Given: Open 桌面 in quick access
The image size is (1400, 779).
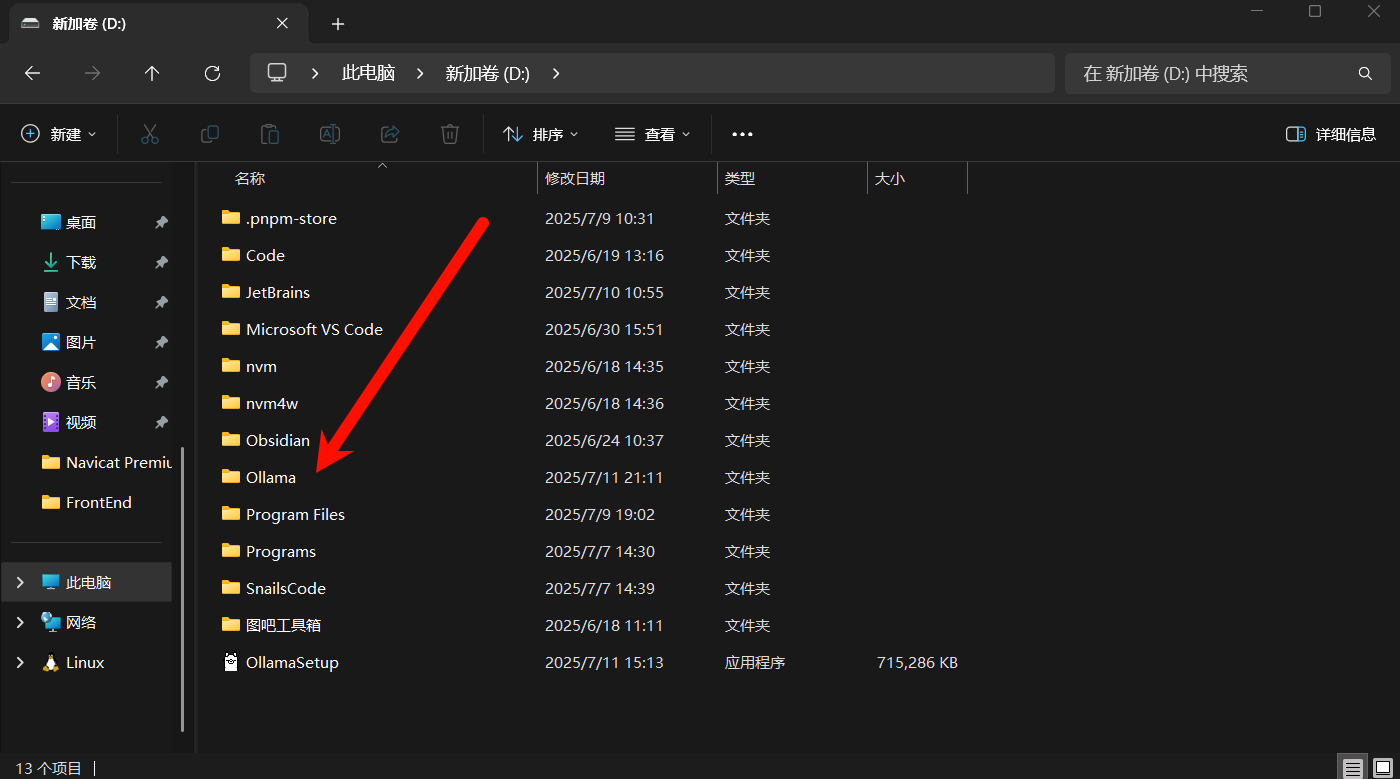Looking at the screenshot, I should point(81,222).
